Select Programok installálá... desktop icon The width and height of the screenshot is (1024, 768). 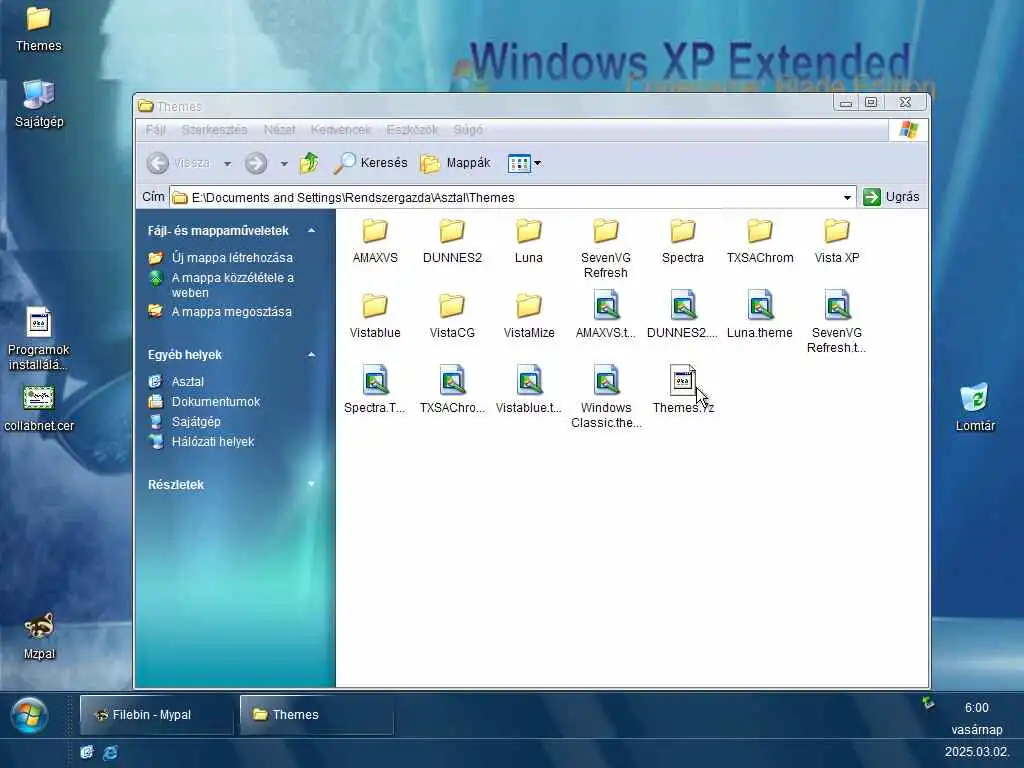click(x=39, y=340)
